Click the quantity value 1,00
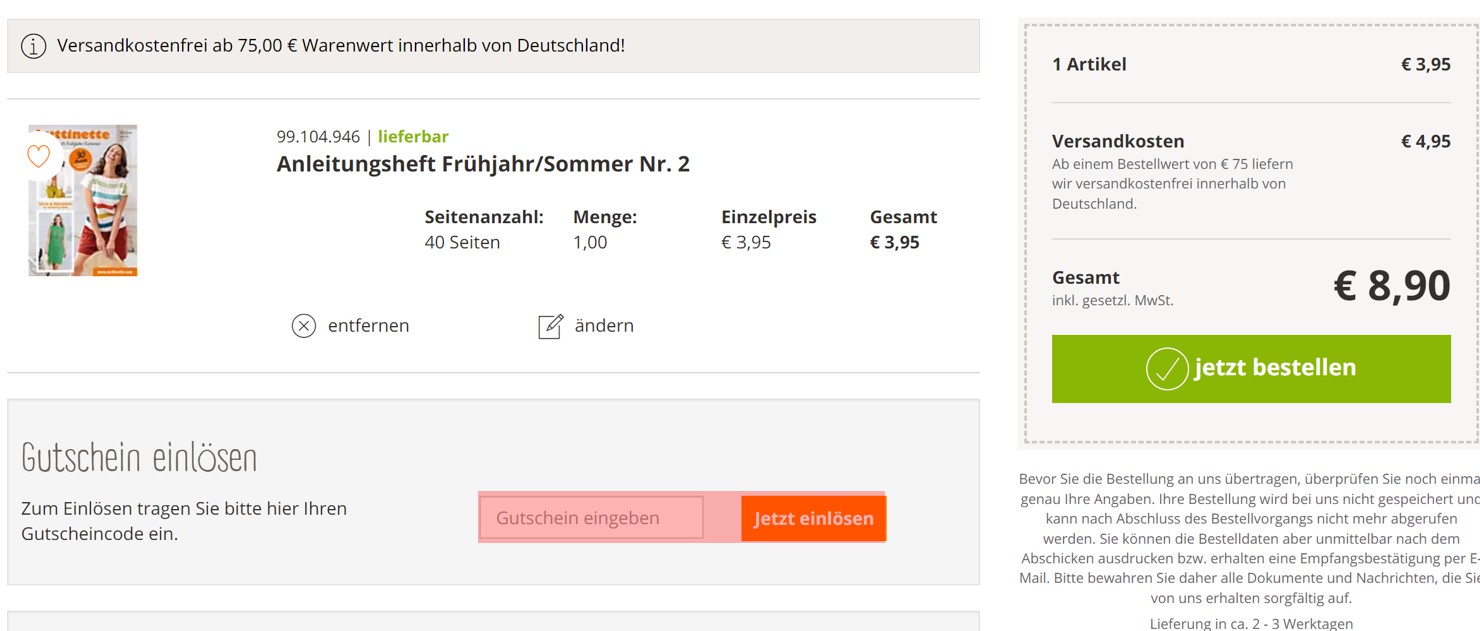 pos(590,242)
